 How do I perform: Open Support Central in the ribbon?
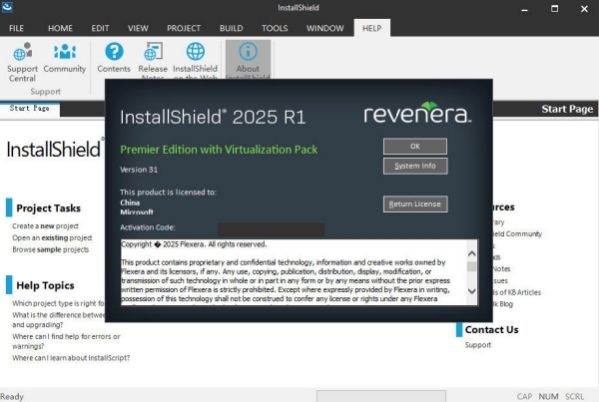(22, 62)
